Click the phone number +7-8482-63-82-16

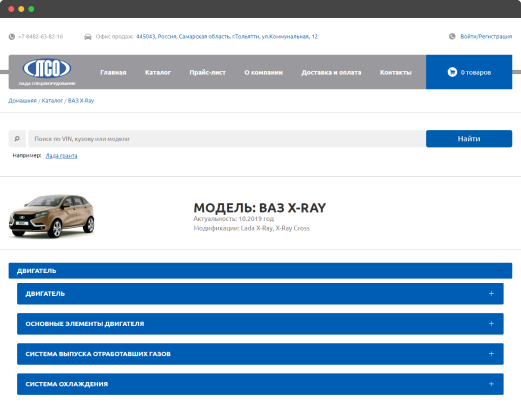41,37
